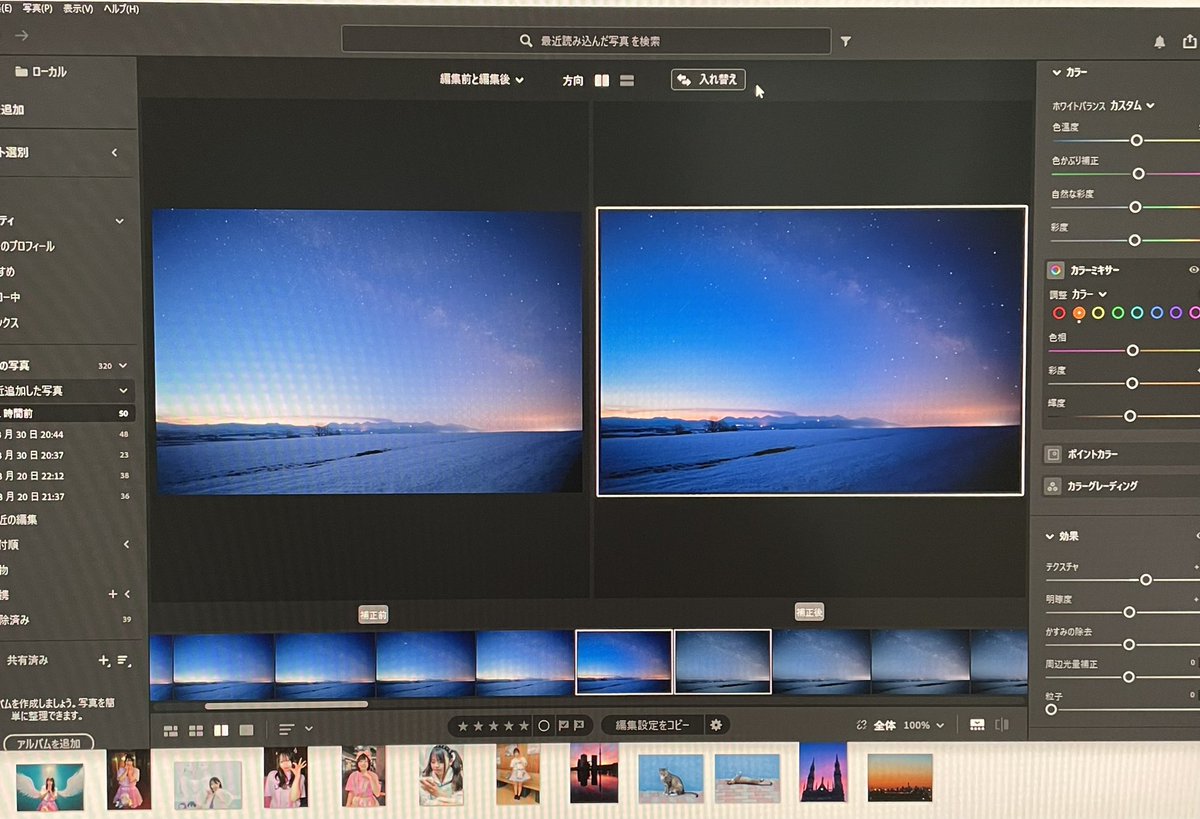Select the red color mixer swatch
Image resolution: width=1200 pixels, height=819 pixels.
click(x=1059, y=313)
